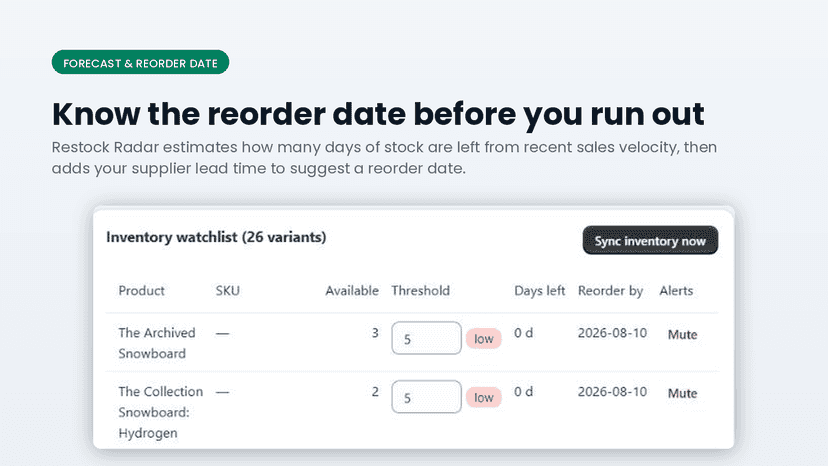Select the Forecast & Reorder Date badge
This screenshot has width=828, height=466.
tap(140, 62)
